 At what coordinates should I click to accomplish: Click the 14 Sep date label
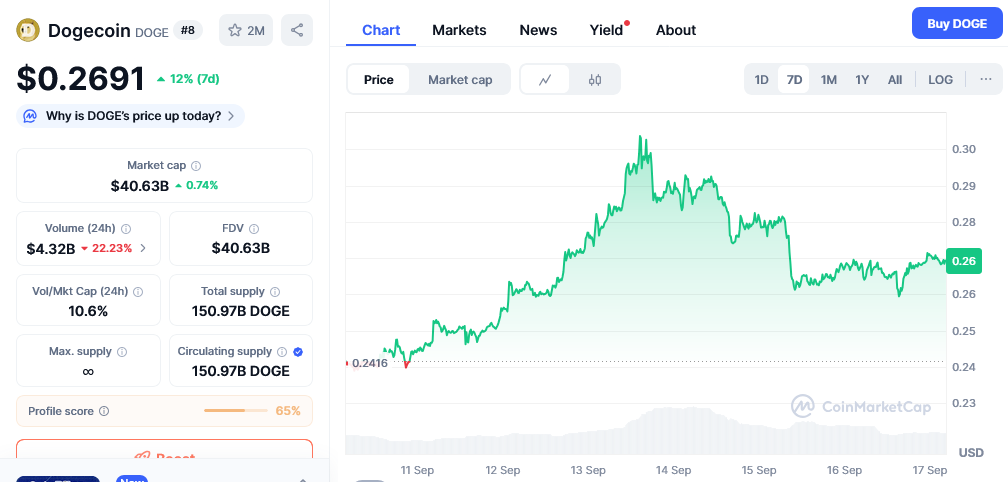(672, 470)
